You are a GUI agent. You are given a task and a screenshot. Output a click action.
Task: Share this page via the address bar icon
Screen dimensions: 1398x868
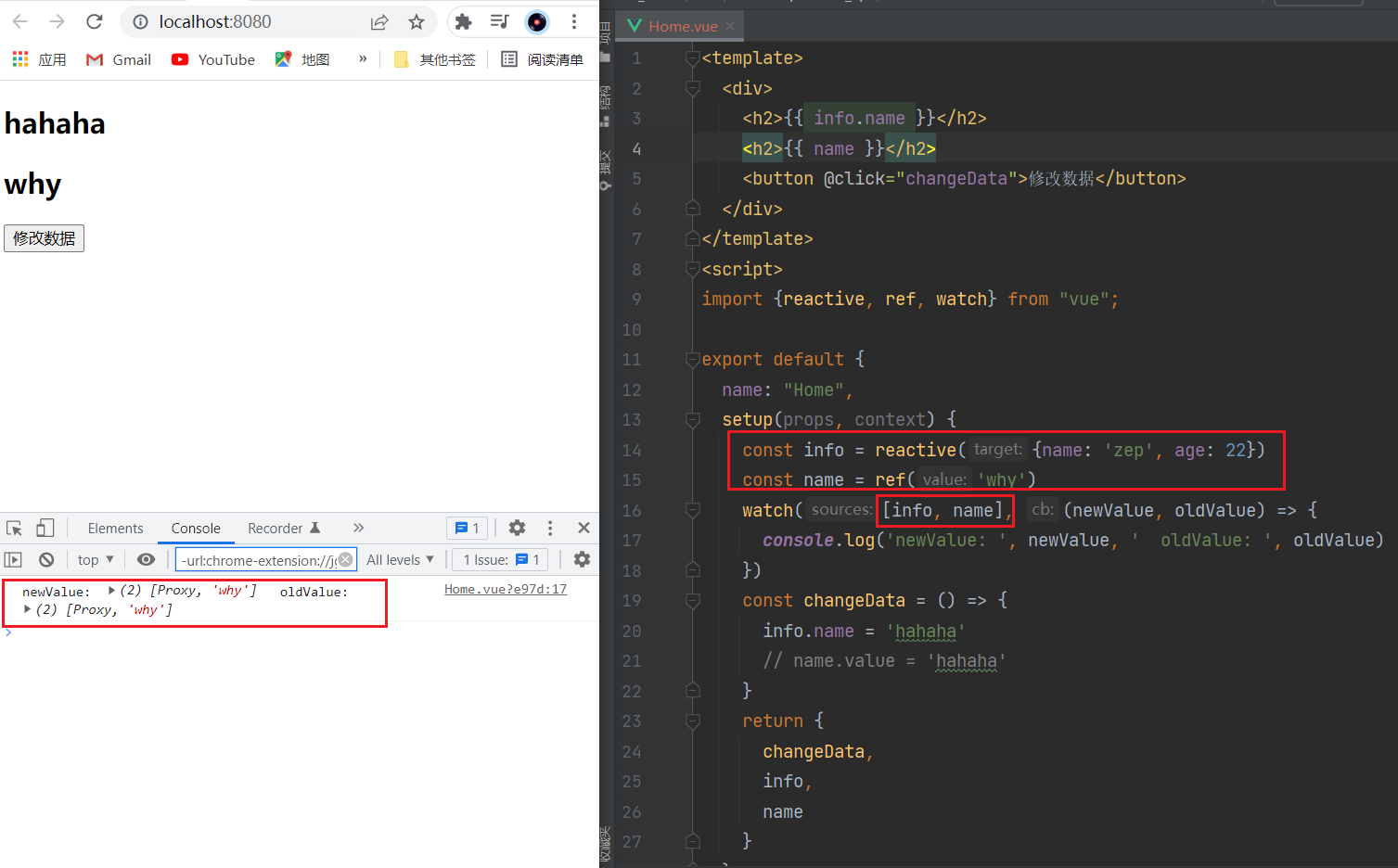click(x=379, y=22)
